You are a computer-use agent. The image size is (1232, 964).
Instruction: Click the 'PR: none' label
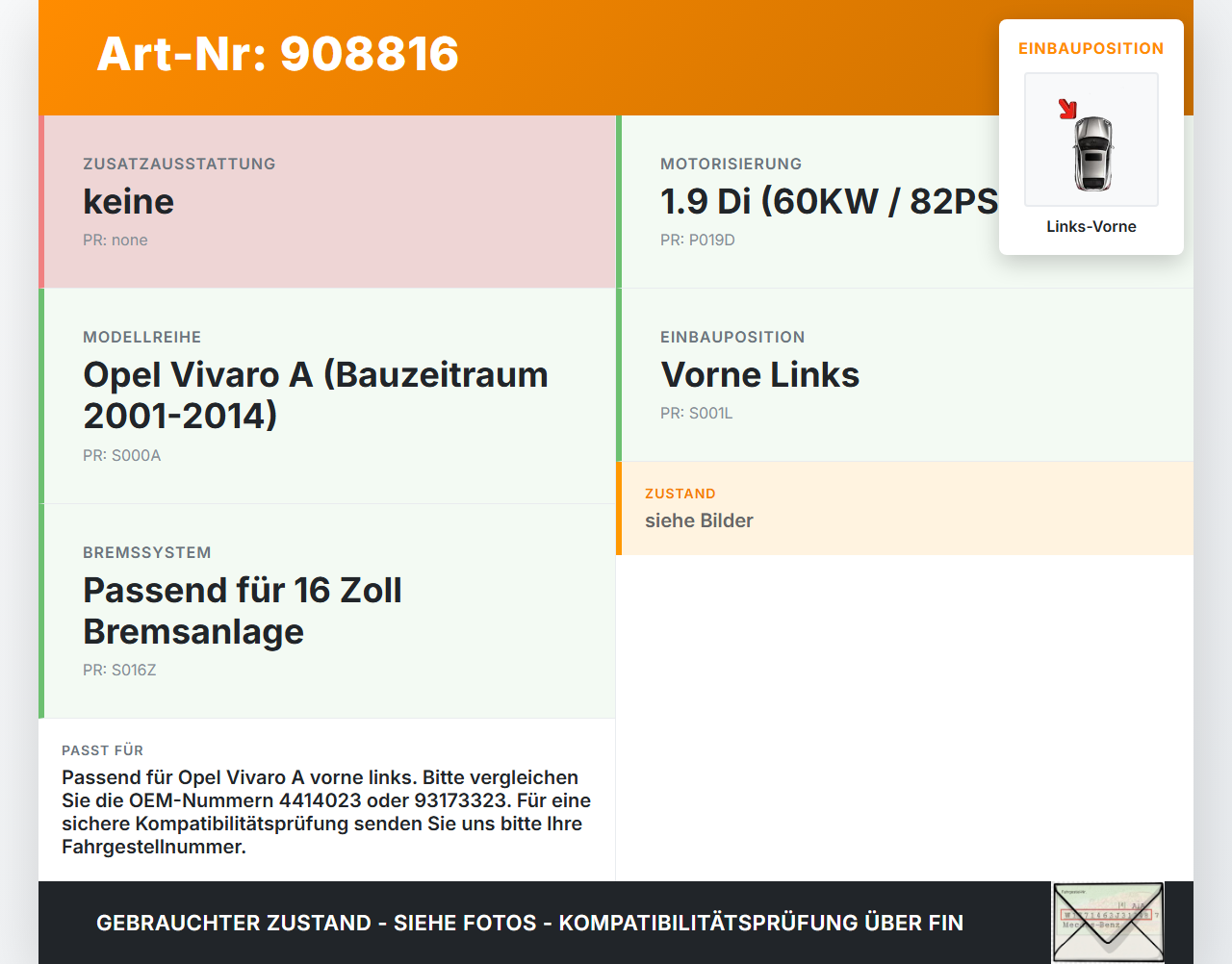[115, 240]
